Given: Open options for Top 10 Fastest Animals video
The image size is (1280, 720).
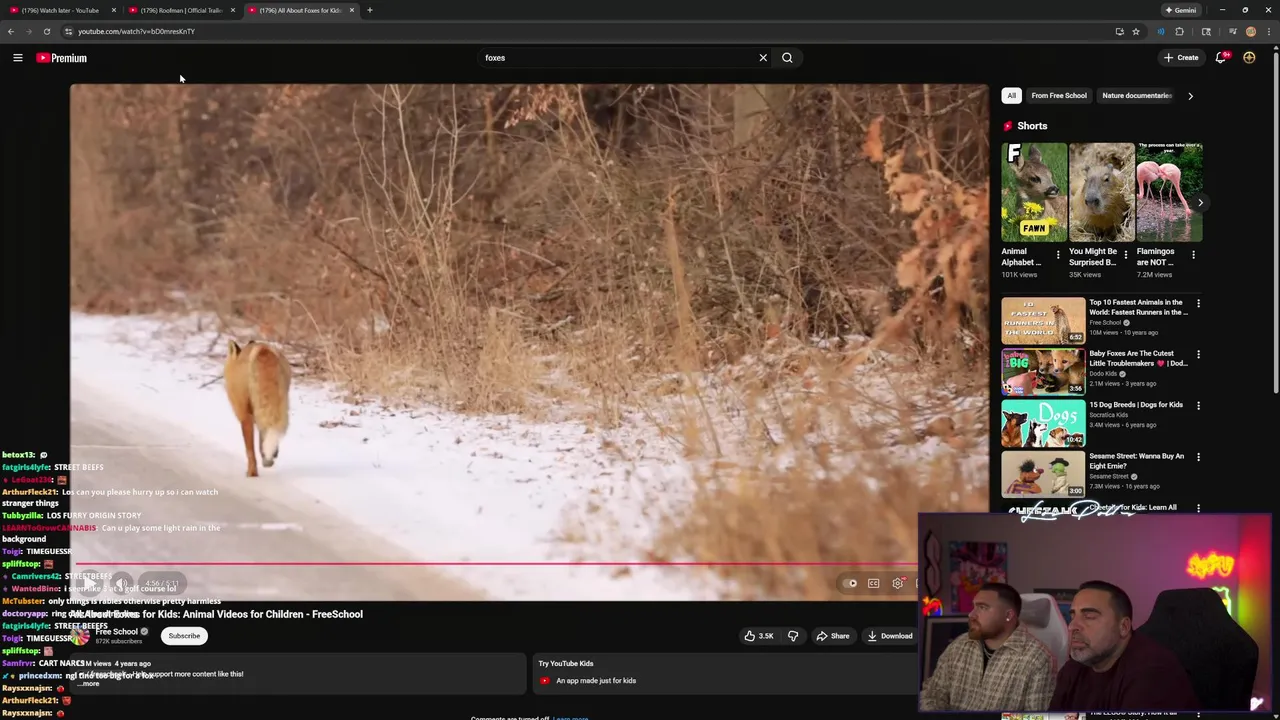Looking at the screenshot, I should point(1198,303).
